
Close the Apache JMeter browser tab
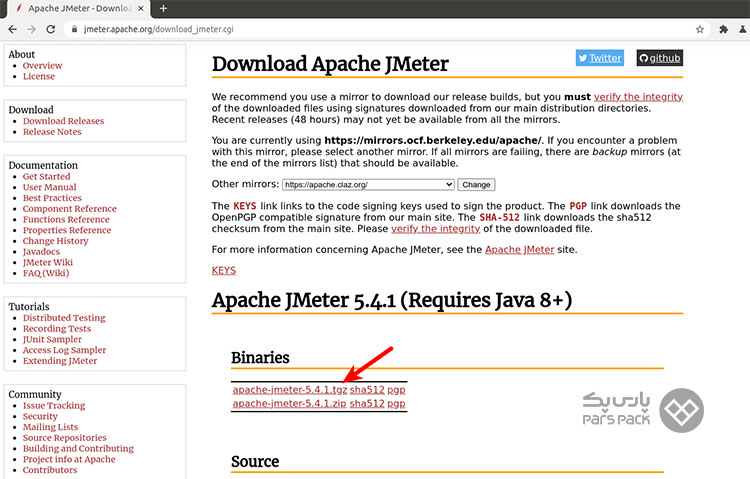click(x=141, y=8)
